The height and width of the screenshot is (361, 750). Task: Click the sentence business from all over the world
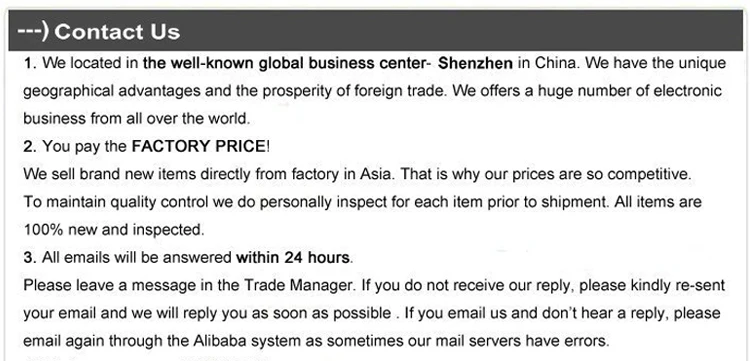137,119
